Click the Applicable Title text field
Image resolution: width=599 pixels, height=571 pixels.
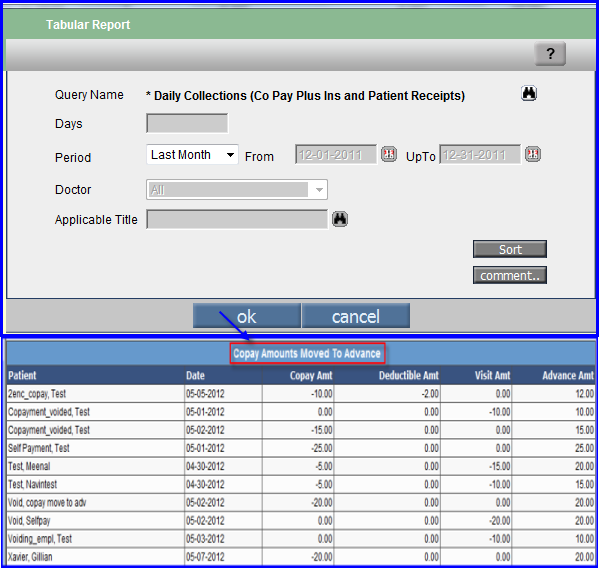coord(237,220)
